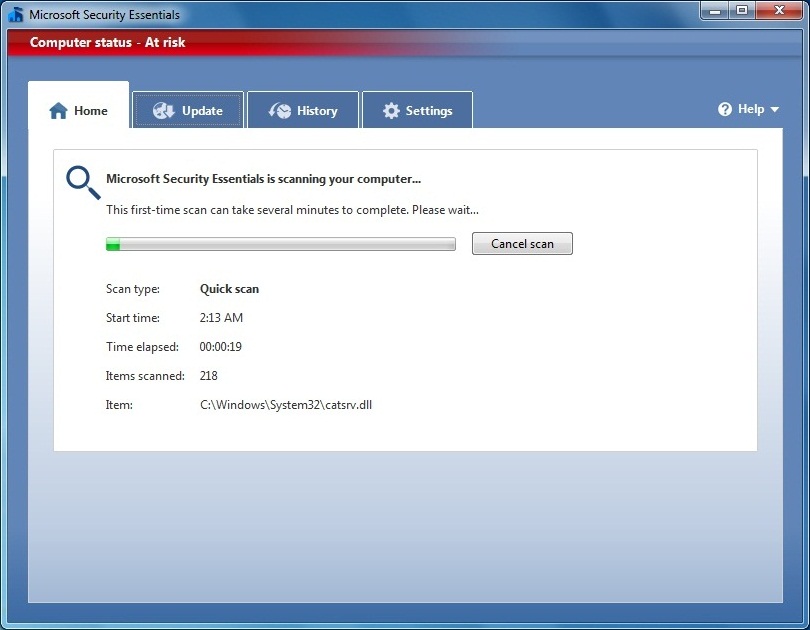The width and height of the screenshot is (810, 630).
Task: Expand the Help dropdown arrow
Action: pyautogui.click(x=774, y=109)
